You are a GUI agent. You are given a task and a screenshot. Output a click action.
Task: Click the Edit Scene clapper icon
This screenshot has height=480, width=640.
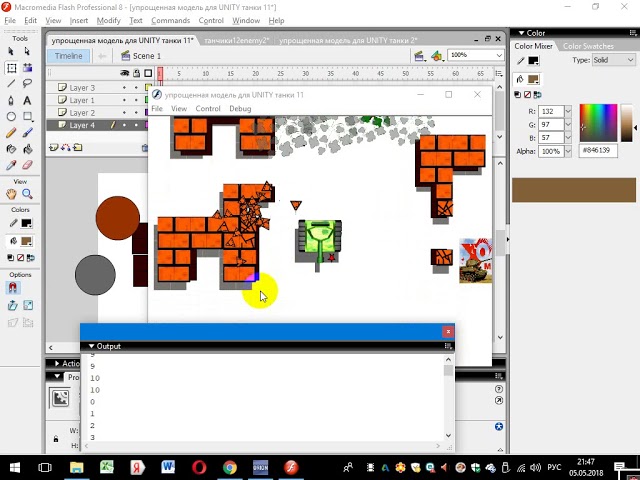click(419, 56)
